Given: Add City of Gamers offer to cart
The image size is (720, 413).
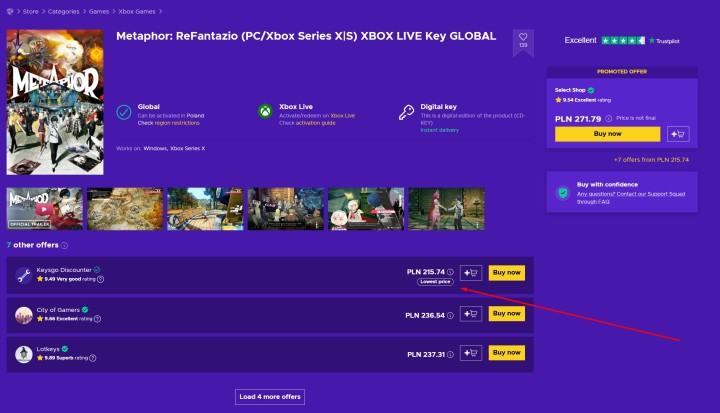Looking at the screenshot, I should [x=471, y=314].
